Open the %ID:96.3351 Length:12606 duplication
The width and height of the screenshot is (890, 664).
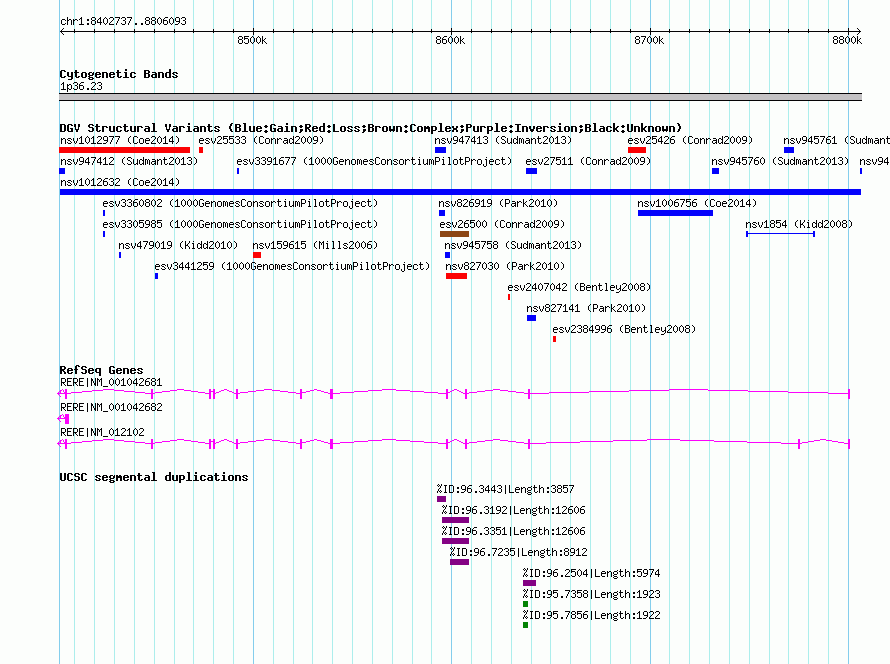click(514, 531)
